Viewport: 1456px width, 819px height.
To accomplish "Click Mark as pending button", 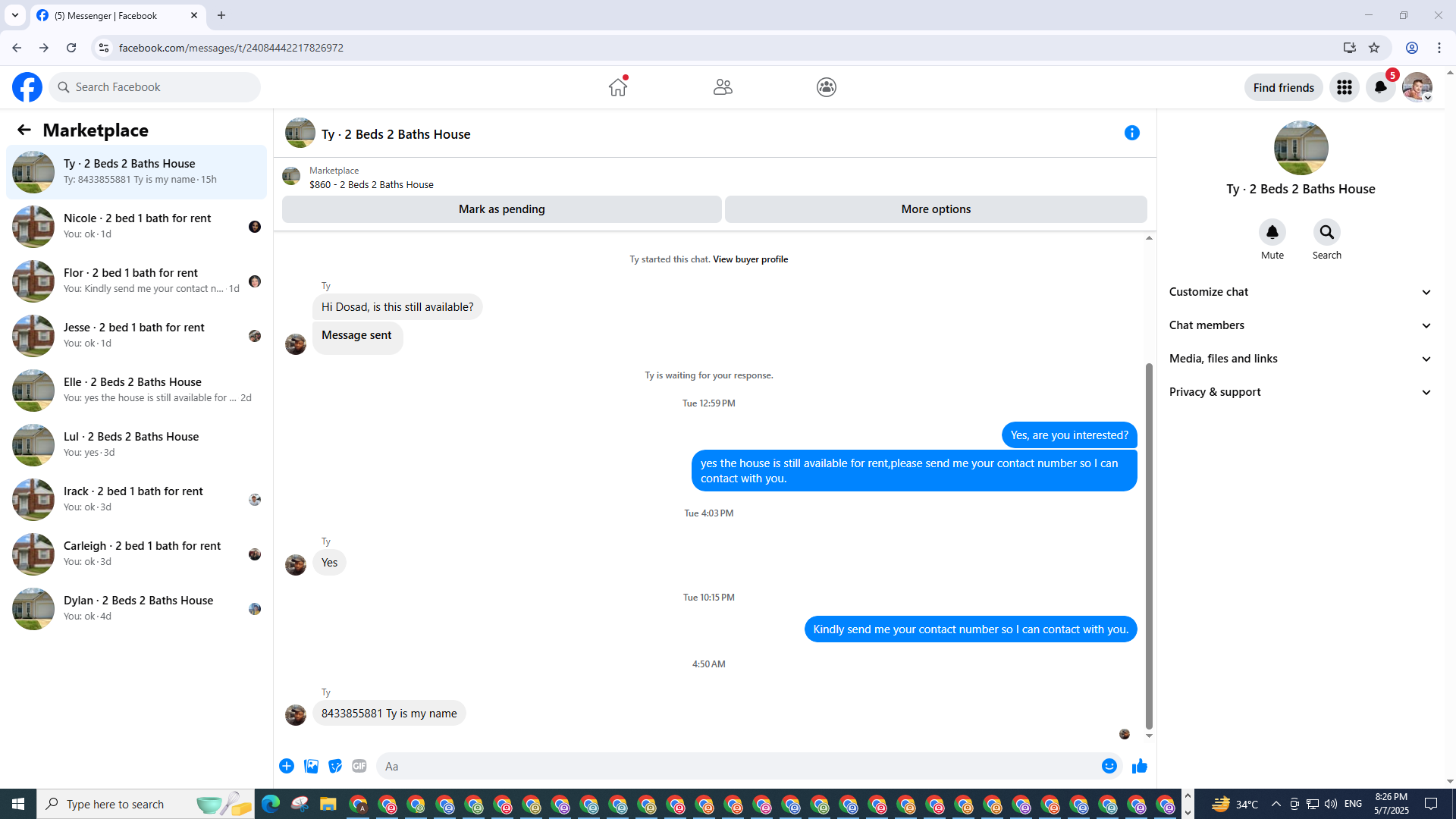I will click(501, 209).
